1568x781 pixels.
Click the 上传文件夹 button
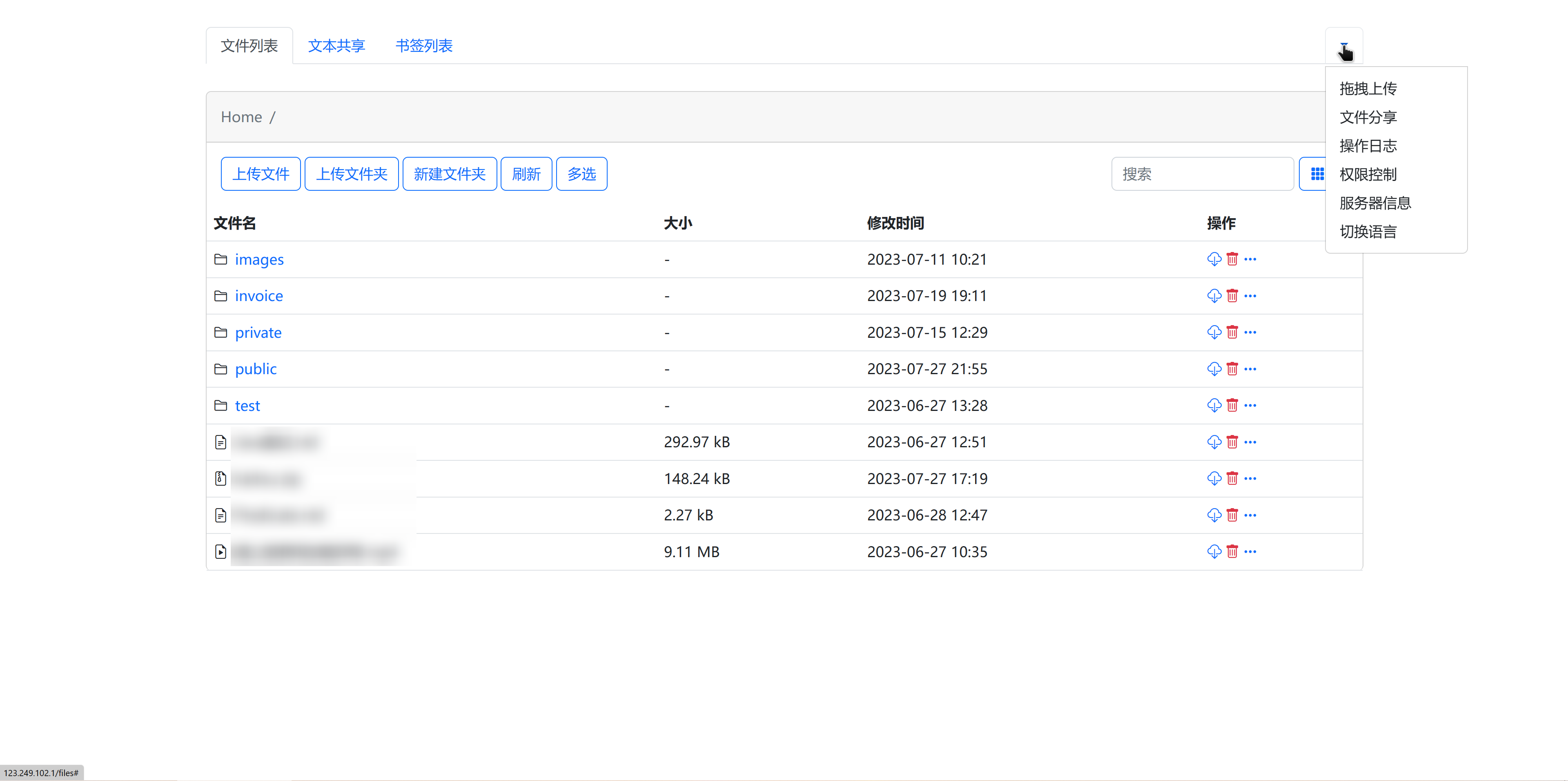pyautogui.click(x=352, y=174)
